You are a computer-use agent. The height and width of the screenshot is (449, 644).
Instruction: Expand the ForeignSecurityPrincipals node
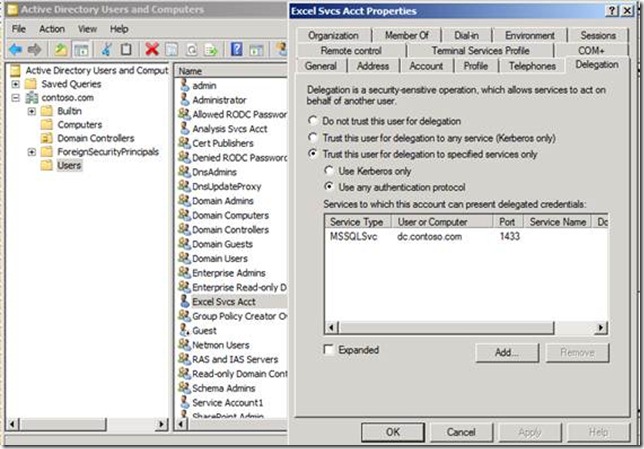point(33,152)
